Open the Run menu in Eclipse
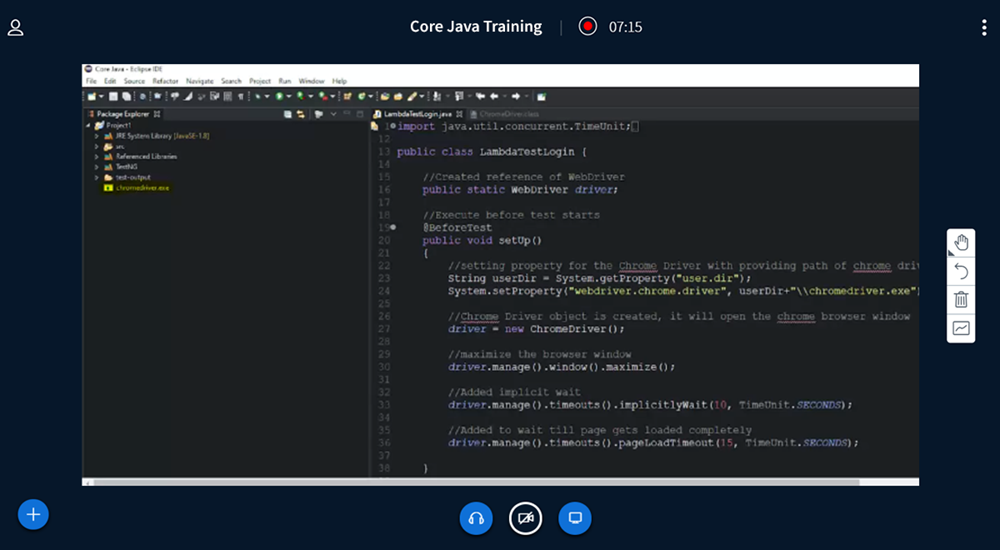 pos(285,81)
